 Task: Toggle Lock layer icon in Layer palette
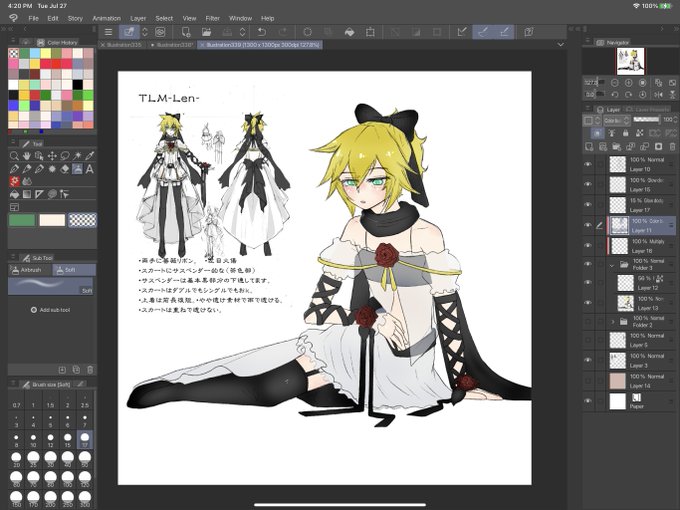625,133
